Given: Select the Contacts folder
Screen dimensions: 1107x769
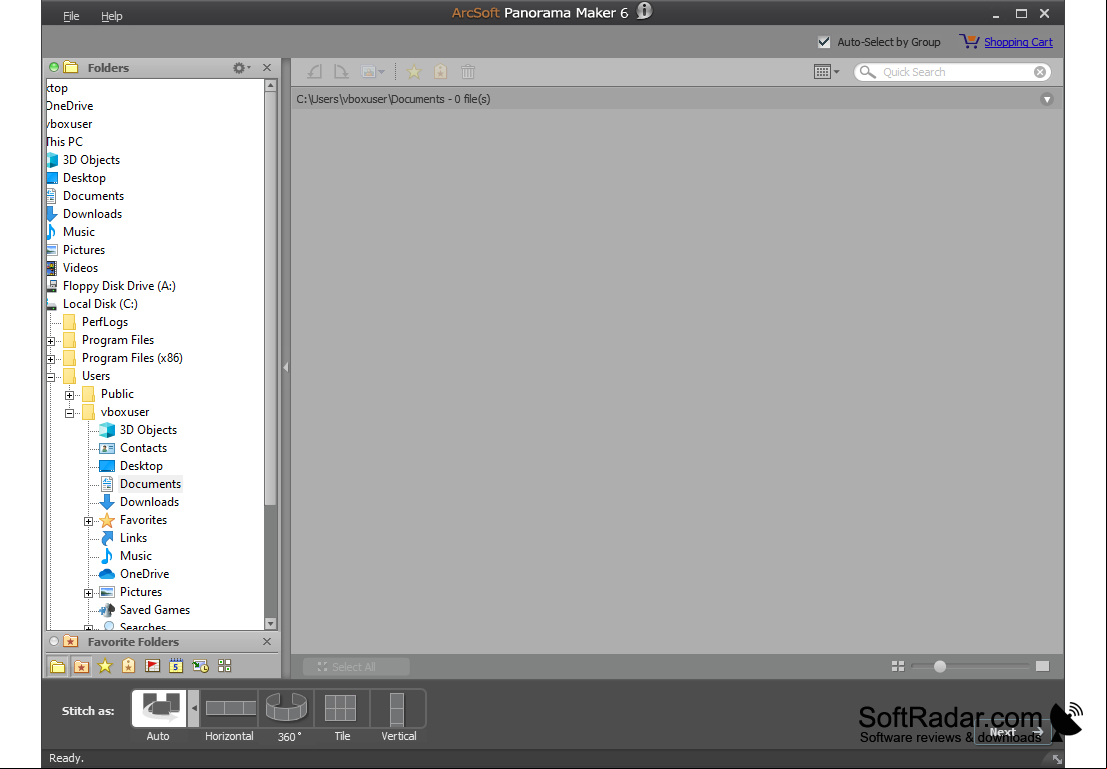Looking at the screenshot, I should point(143,448).
